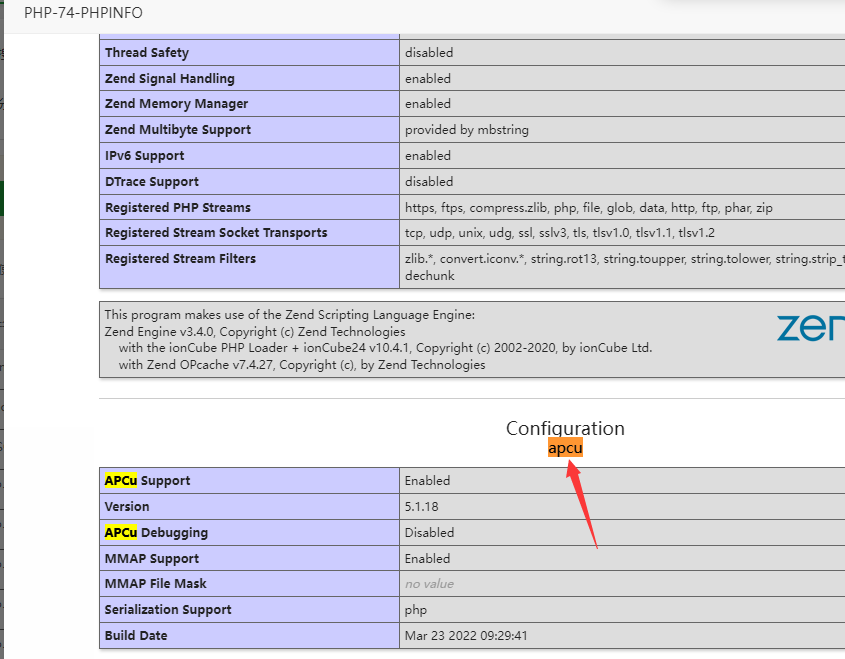Click the value provided by mbstring
Image resolution: width=845 pixels, height=659 pixels.
pyautogui.click(x=467, y=130)
